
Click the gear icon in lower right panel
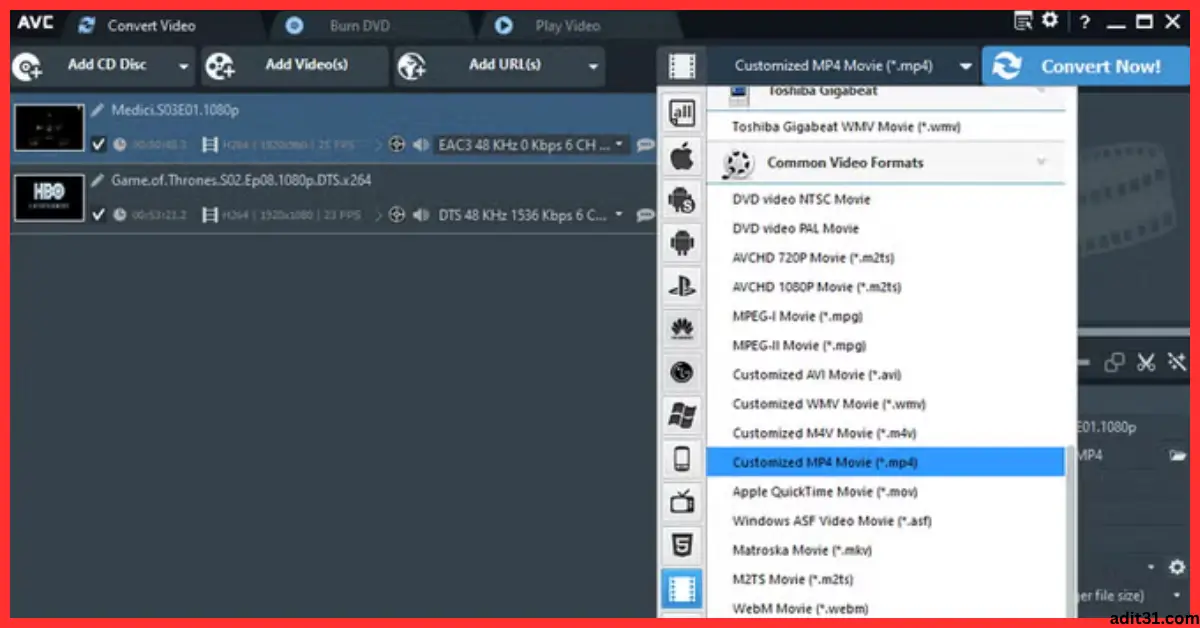click(x=1177, y=567)
